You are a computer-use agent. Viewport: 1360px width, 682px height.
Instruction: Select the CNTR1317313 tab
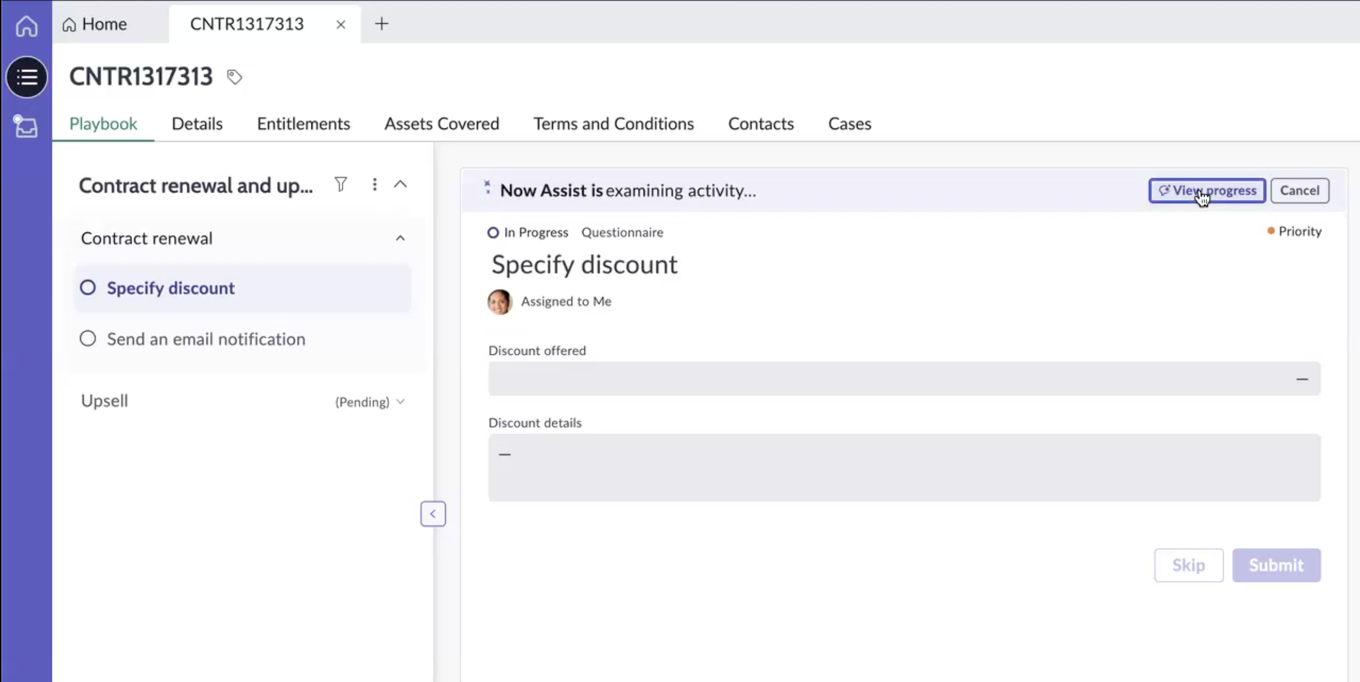pyautogui.click(x=247, y=24)
